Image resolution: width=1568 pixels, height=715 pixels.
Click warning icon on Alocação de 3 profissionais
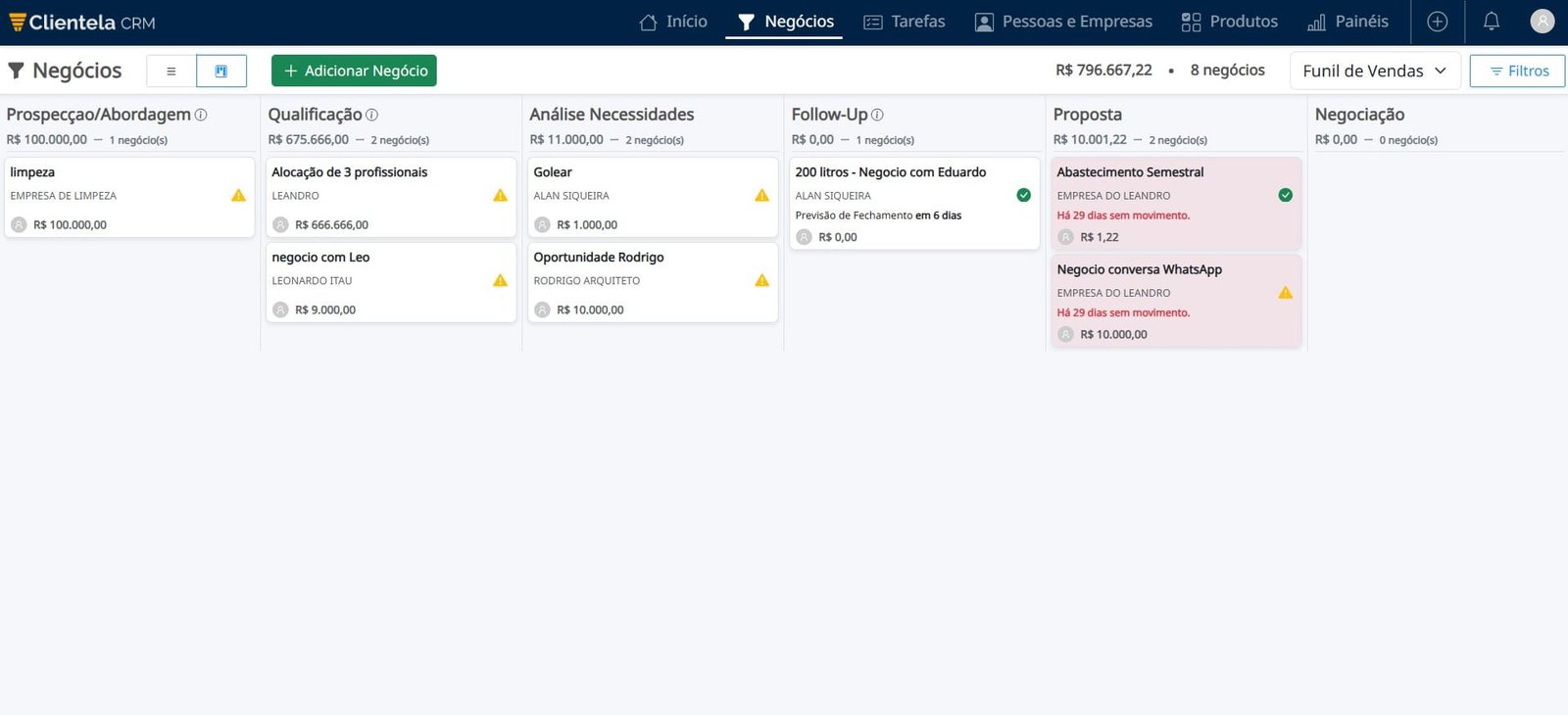[x=500, y=195]
